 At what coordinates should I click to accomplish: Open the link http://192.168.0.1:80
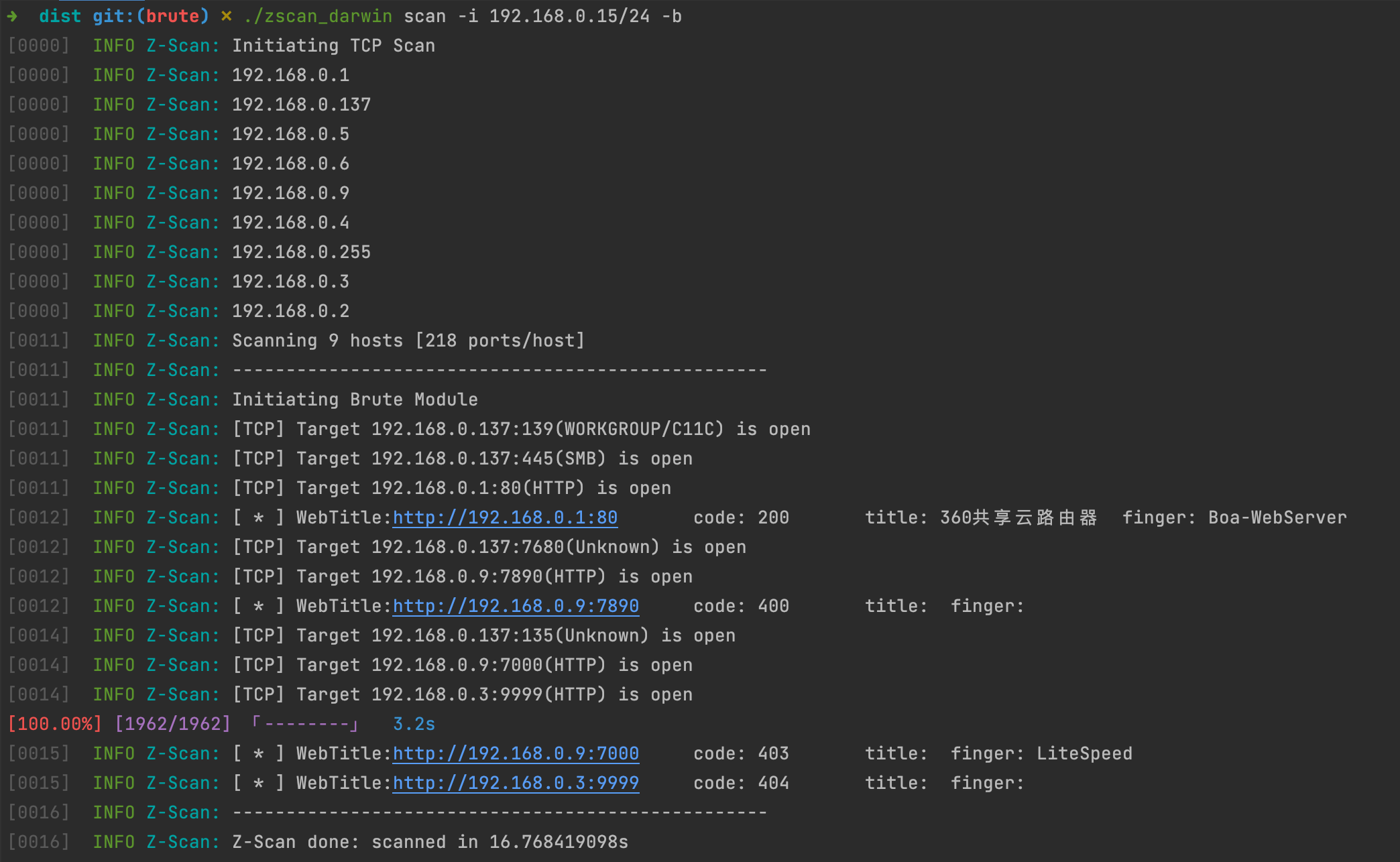(504, 517)
